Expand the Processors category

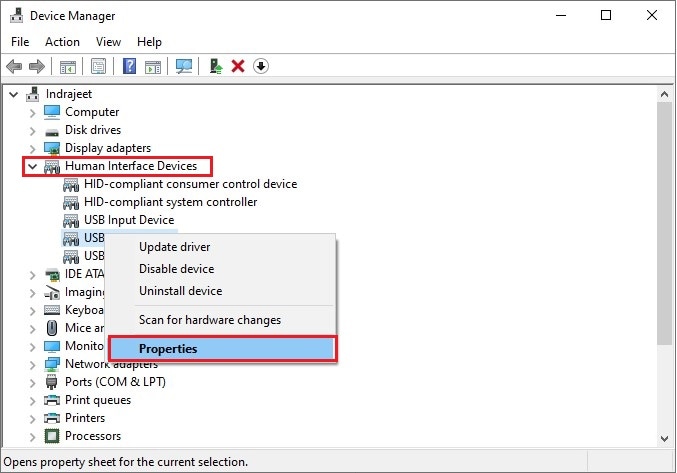[x=33, y=436]
